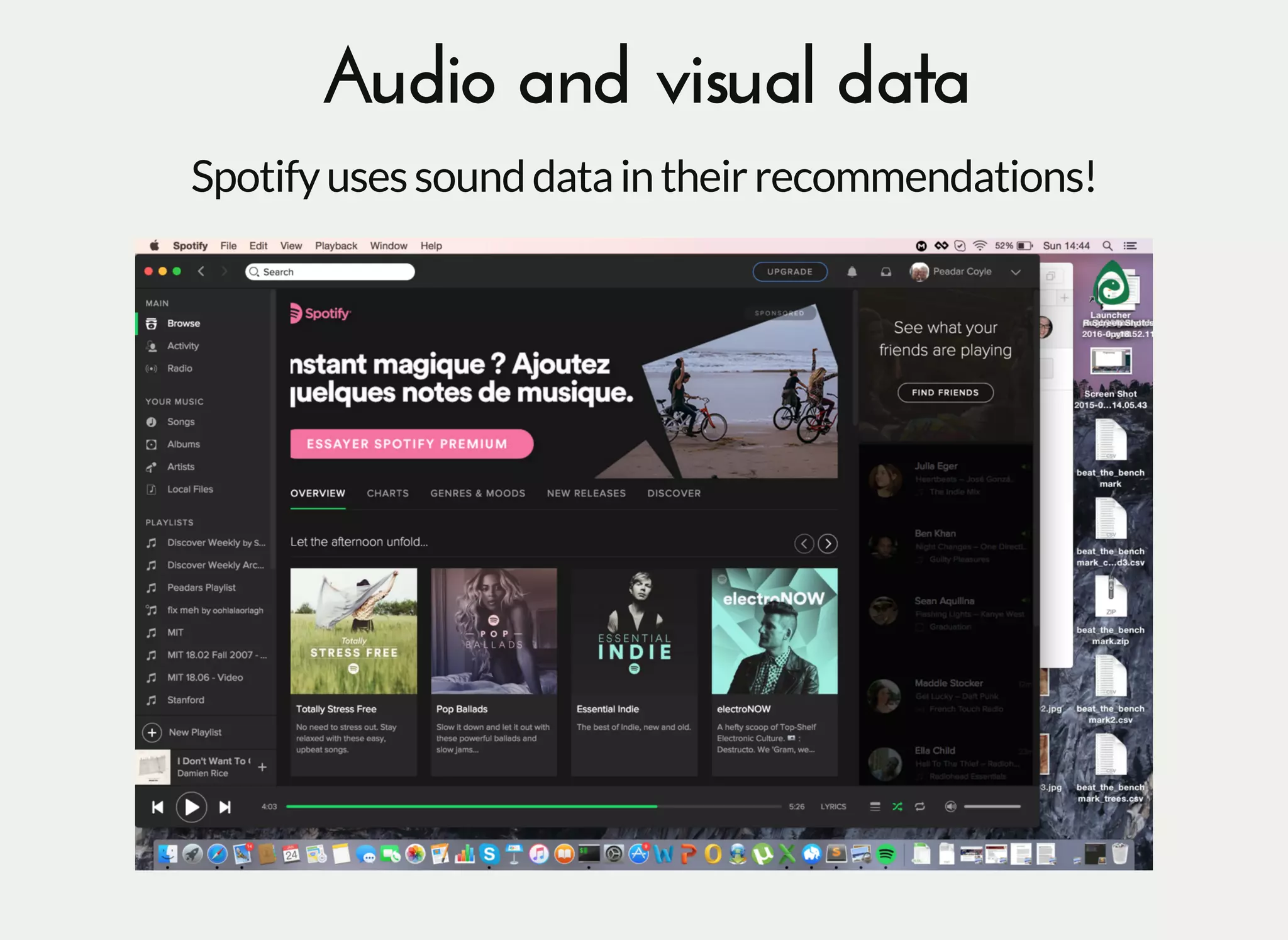Open the Apple menu

coord(154,245)
